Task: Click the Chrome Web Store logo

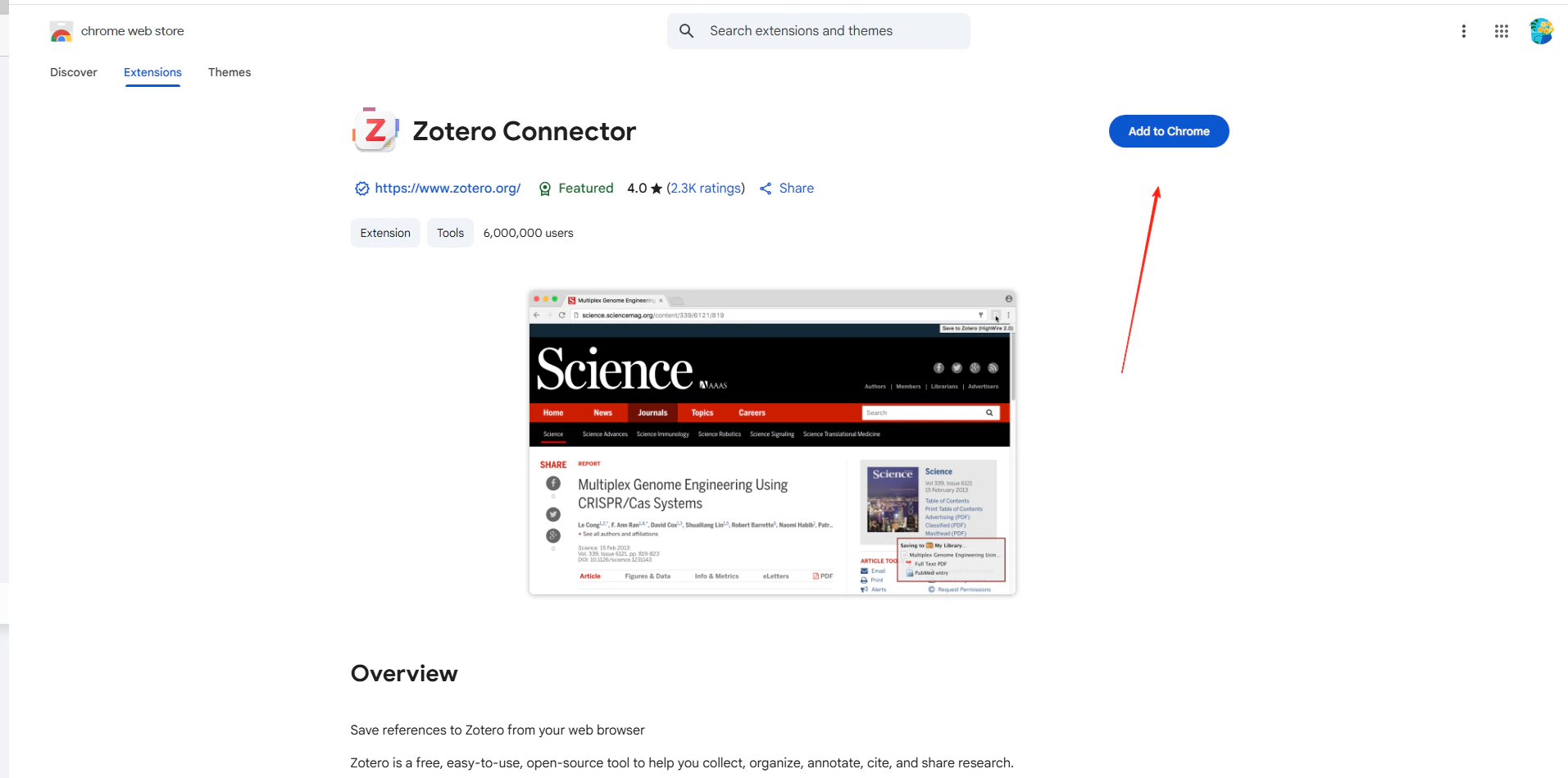Action: tap(61, 30)
